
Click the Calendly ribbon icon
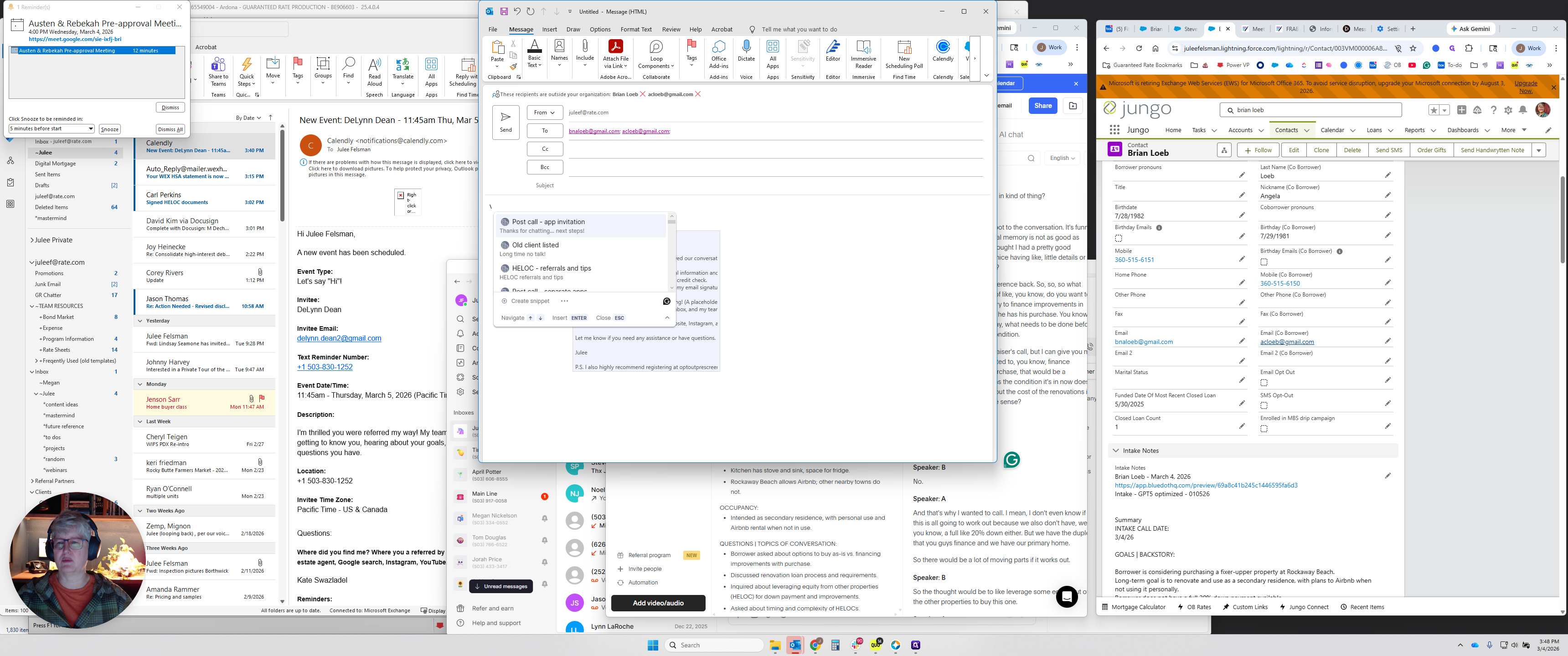point(942,47)
